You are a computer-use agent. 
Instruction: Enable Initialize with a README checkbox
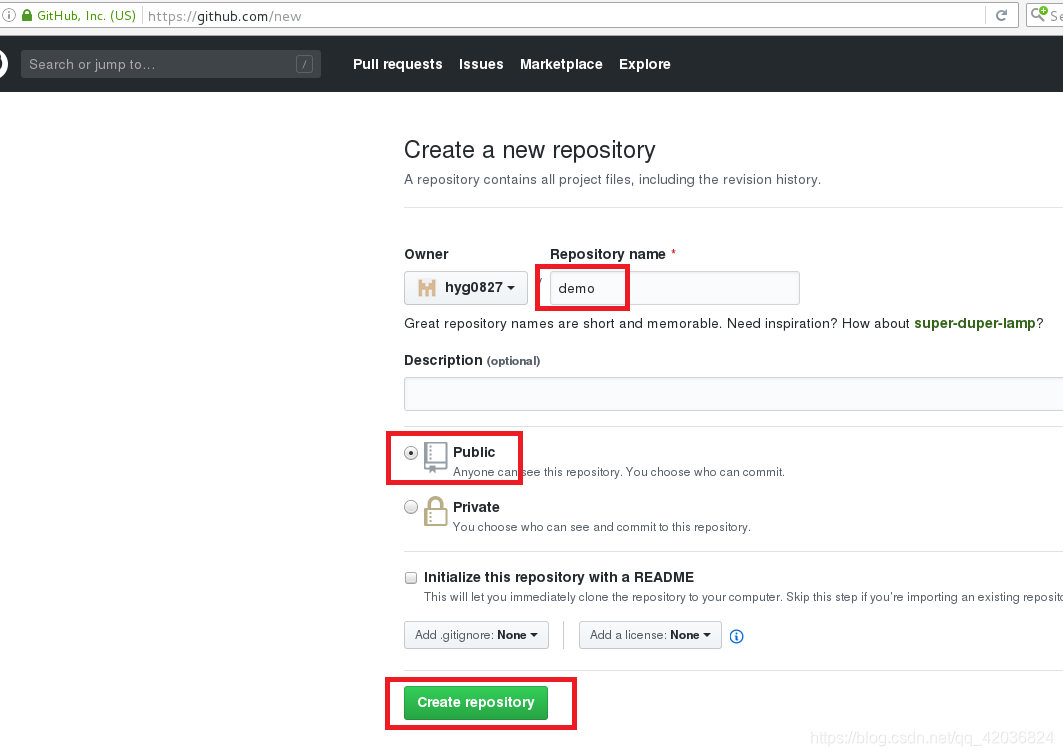411,578
